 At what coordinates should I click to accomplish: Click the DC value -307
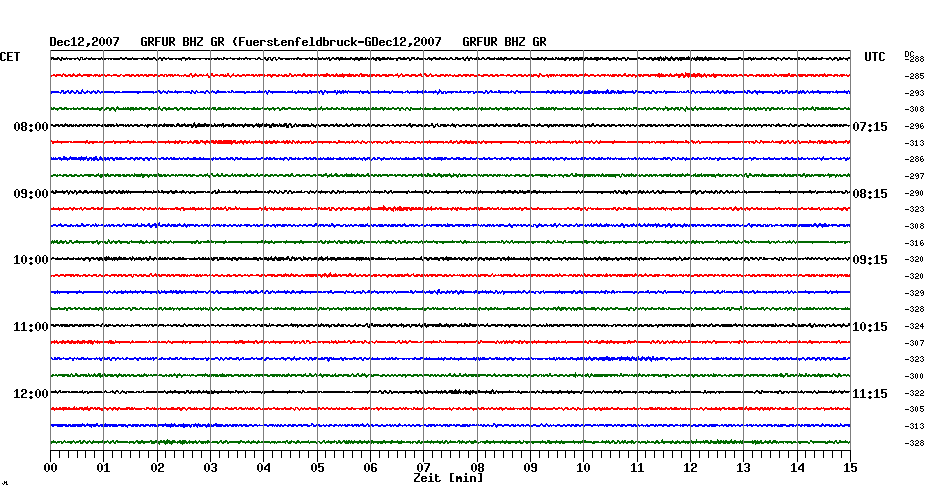915,343
